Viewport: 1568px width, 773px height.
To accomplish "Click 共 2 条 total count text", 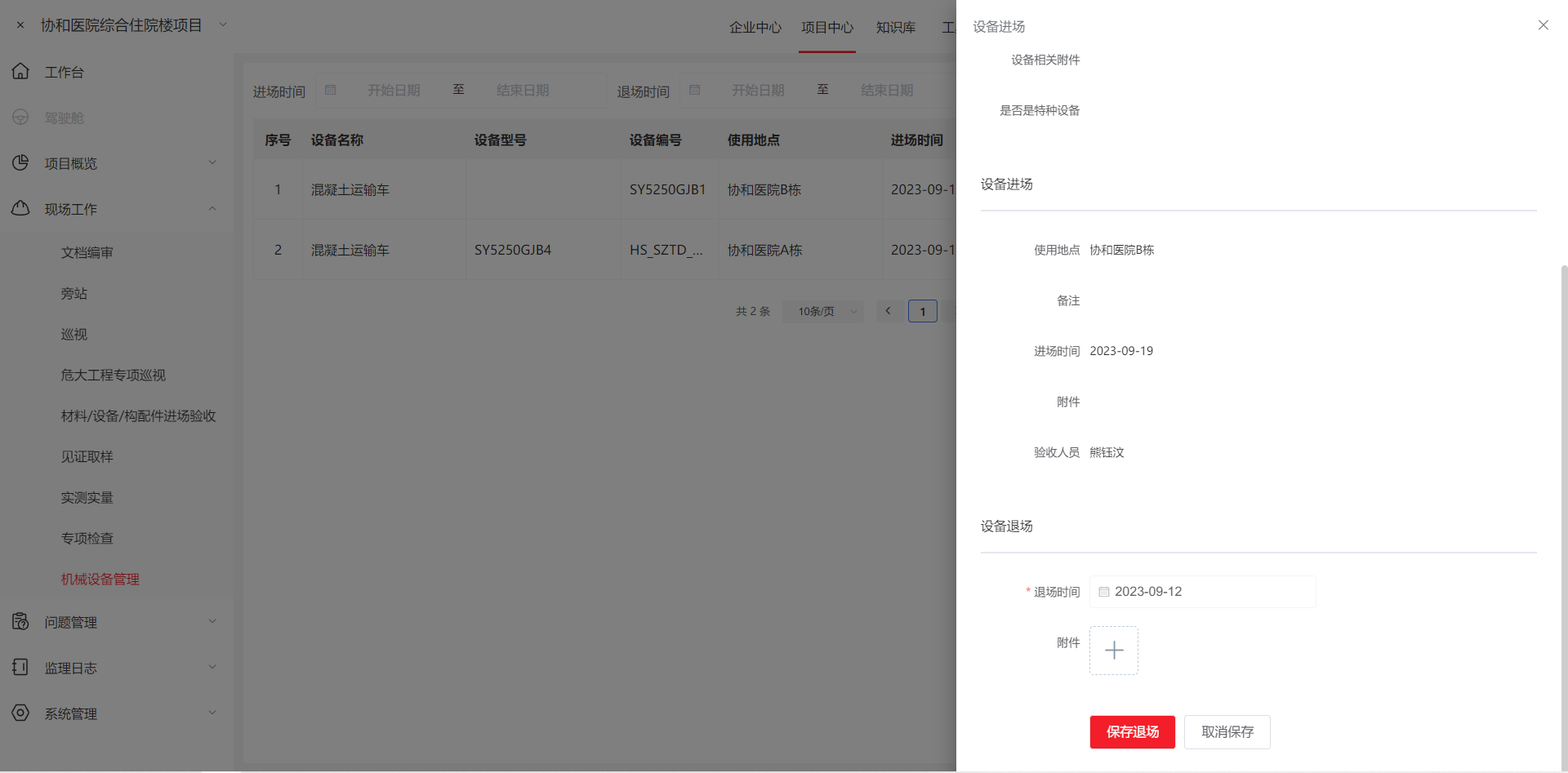I will (753, 311).
